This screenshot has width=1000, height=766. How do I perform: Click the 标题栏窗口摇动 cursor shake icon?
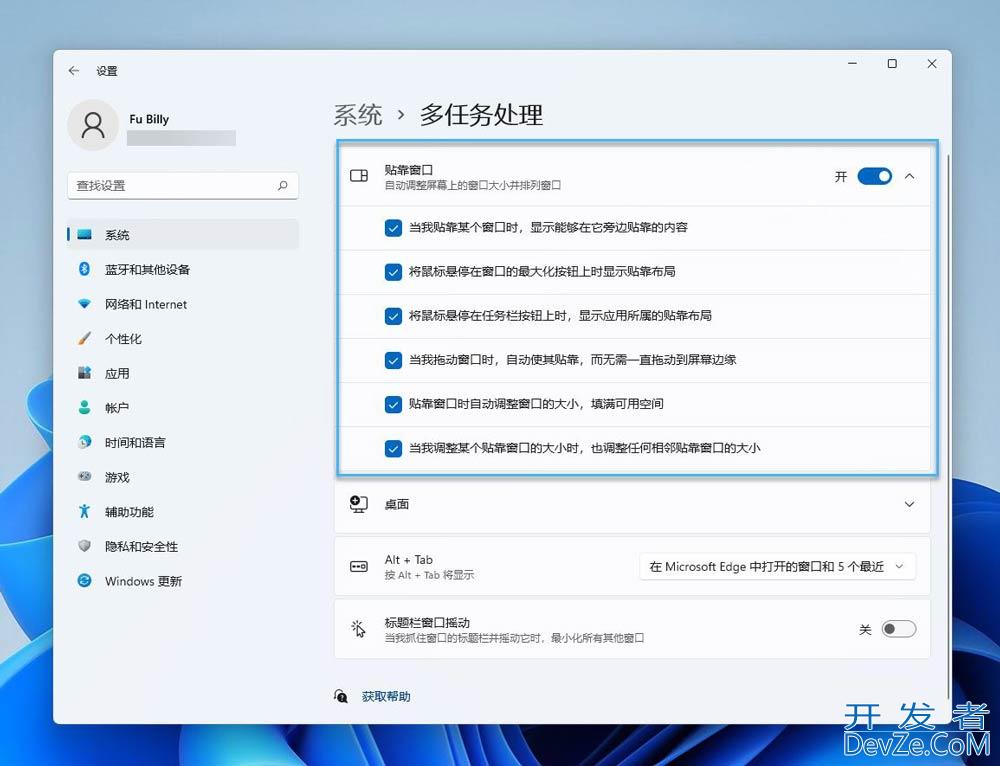click(359, 629)
